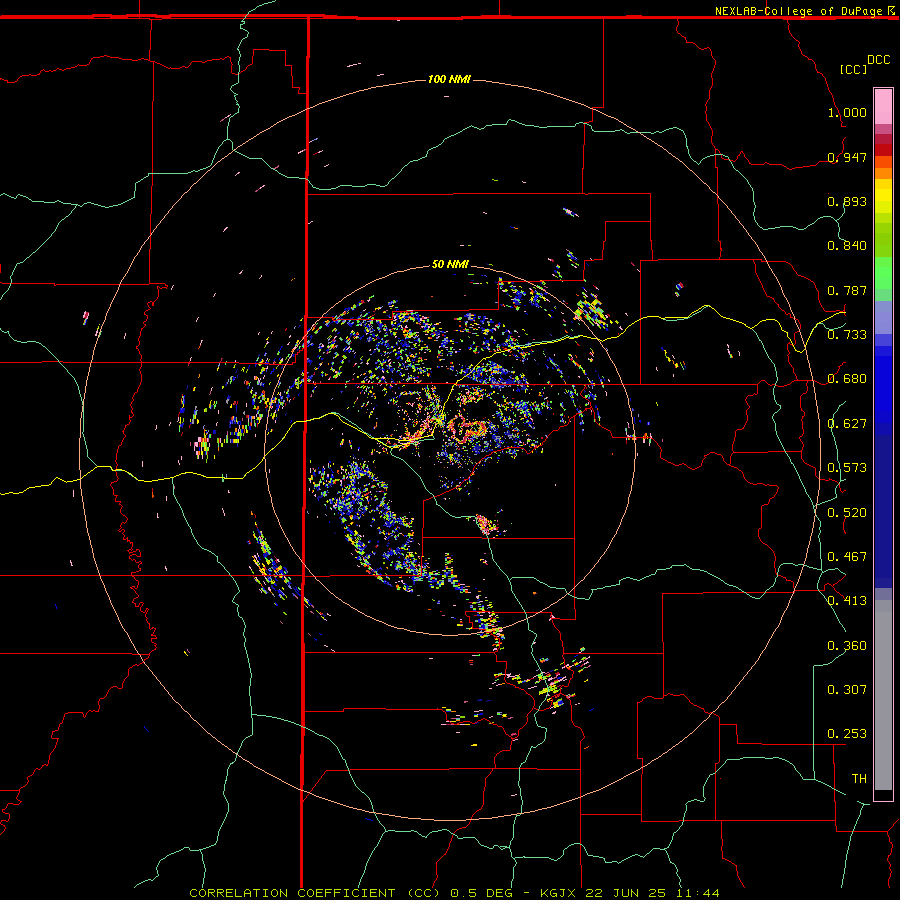Screen dimensions: 900x900
Task: Click the 50 NMI range ring label
Action: point(450,264)
